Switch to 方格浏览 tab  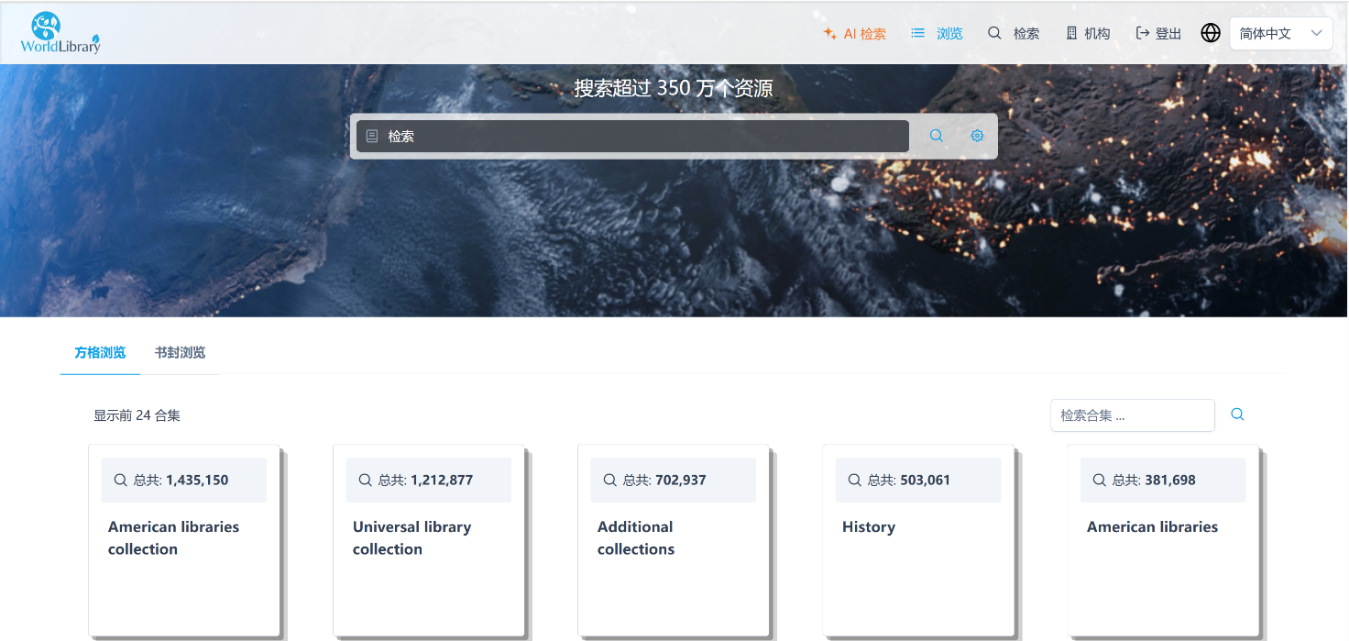click(x=100, y=353)
